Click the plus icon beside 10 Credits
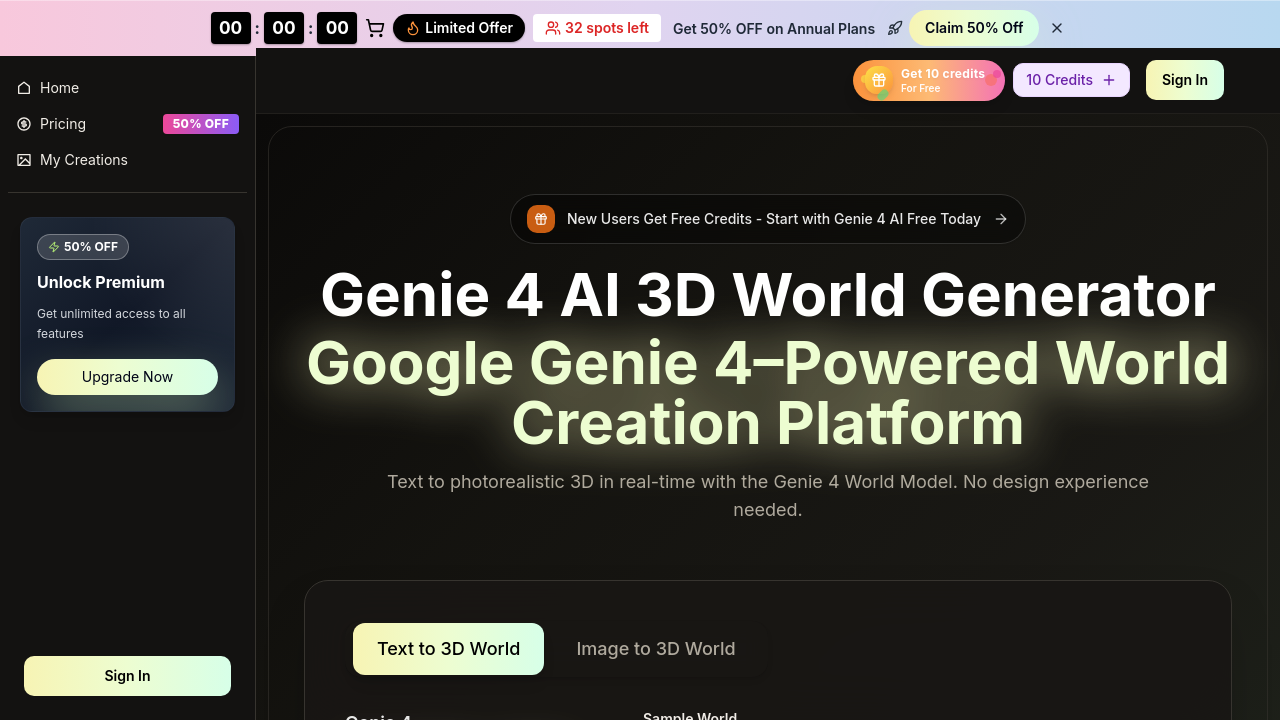 tap(1109, 80)
